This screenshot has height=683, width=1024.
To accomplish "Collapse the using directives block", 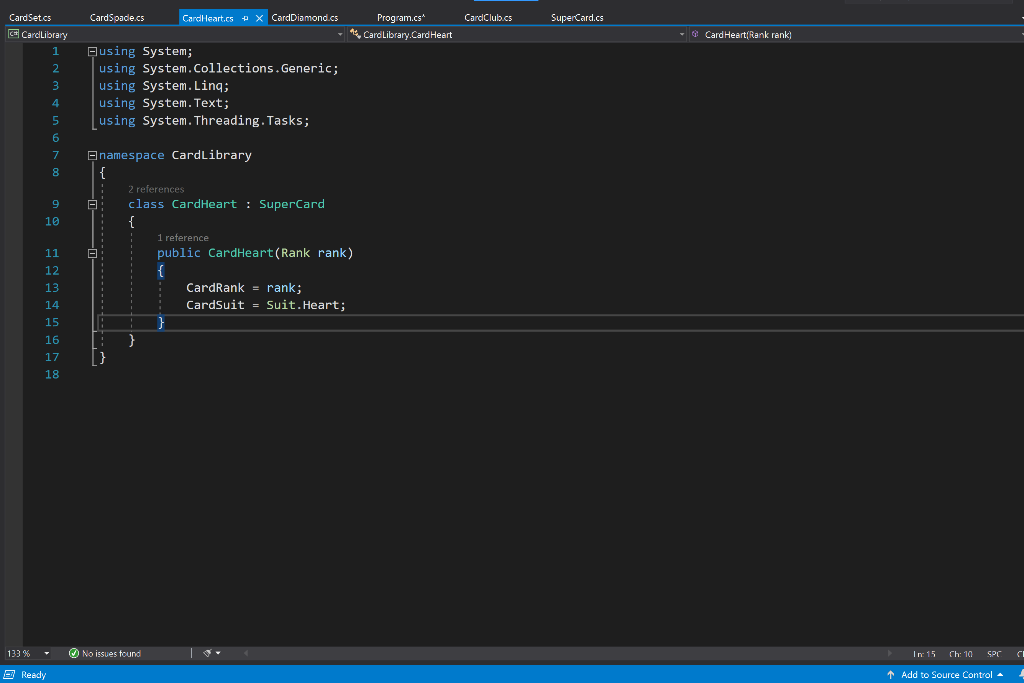I will 92,52.
